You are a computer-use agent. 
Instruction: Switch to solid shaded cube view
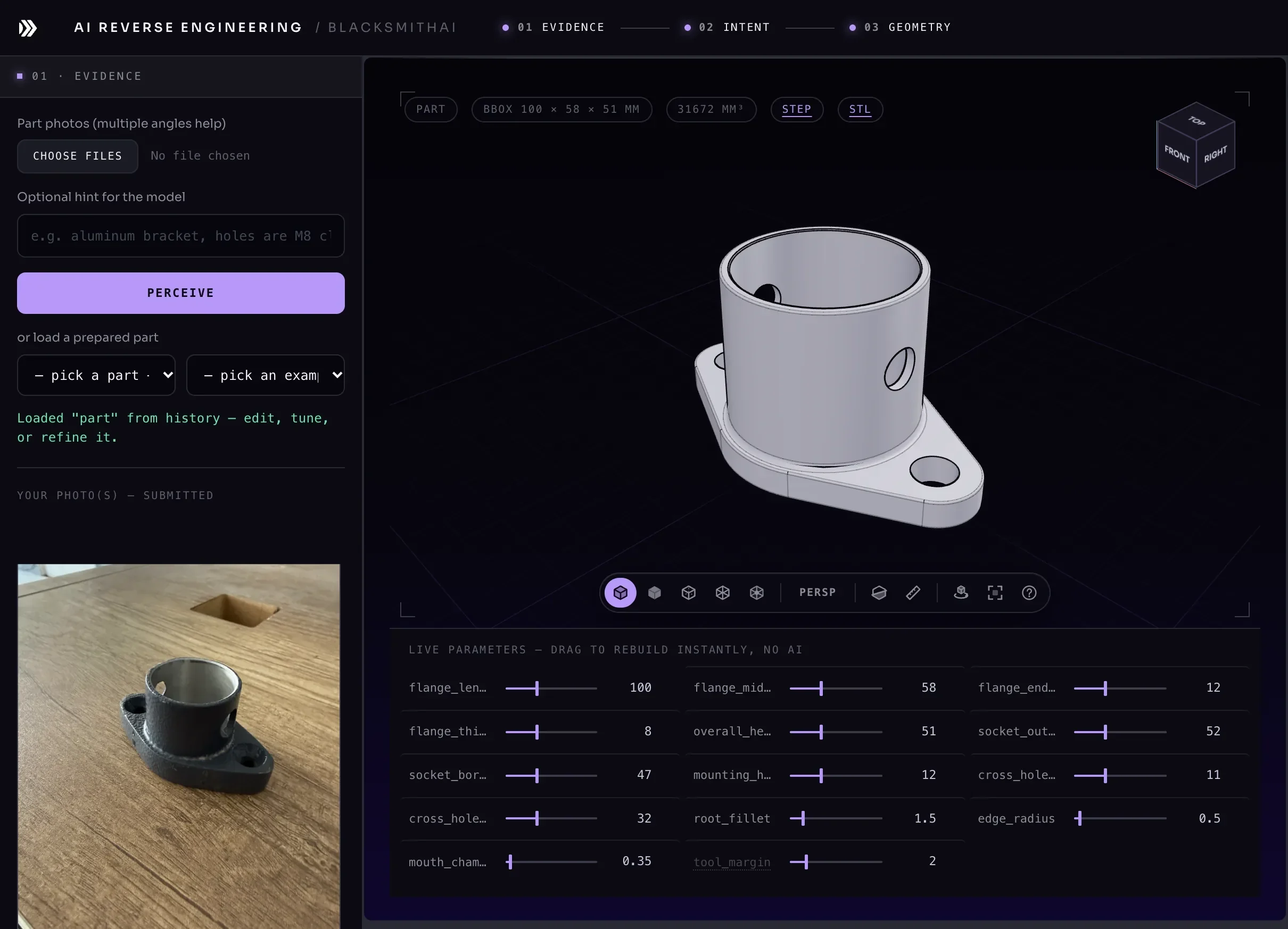tap(654, 593)
